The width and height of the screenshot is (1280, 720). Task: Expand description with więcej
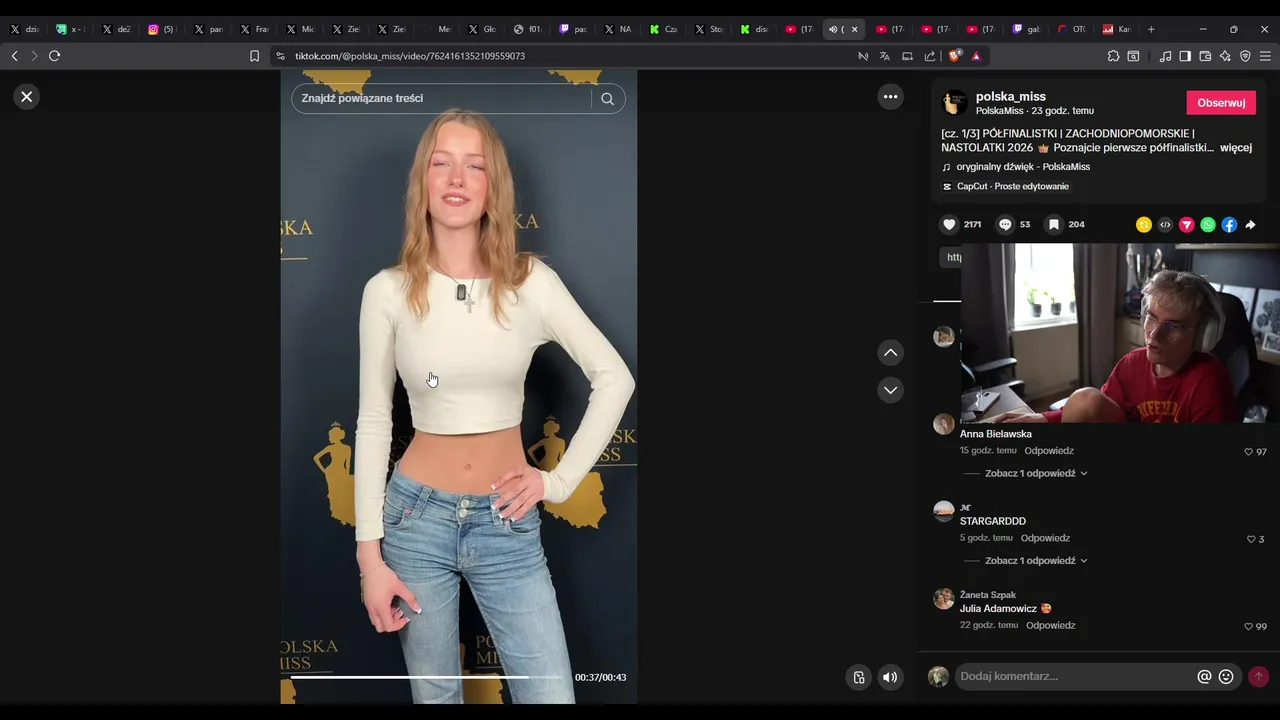[1236, 148]
